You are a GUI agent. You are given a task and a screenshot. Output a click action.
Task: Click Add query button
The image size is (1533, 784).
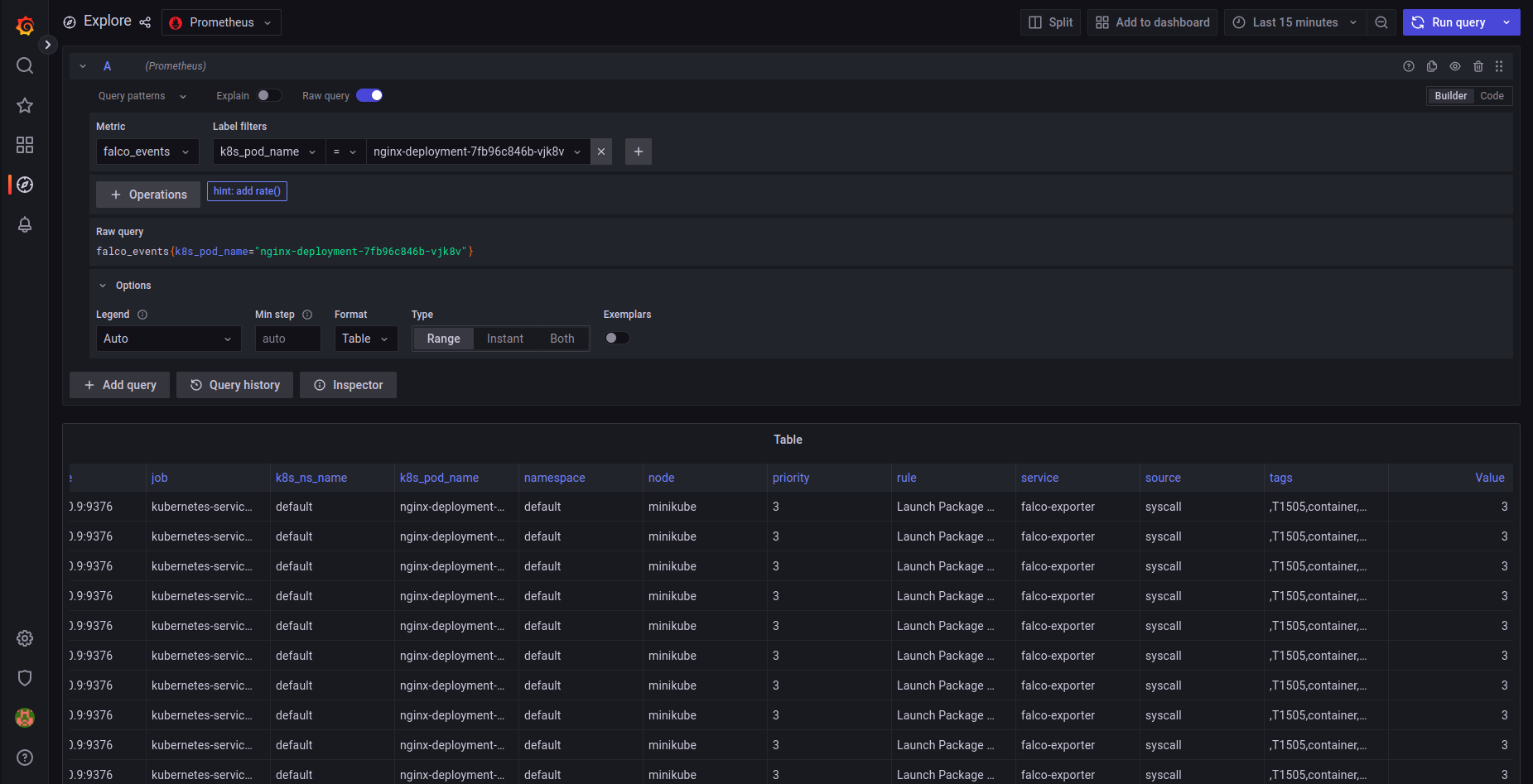[120, 385]
